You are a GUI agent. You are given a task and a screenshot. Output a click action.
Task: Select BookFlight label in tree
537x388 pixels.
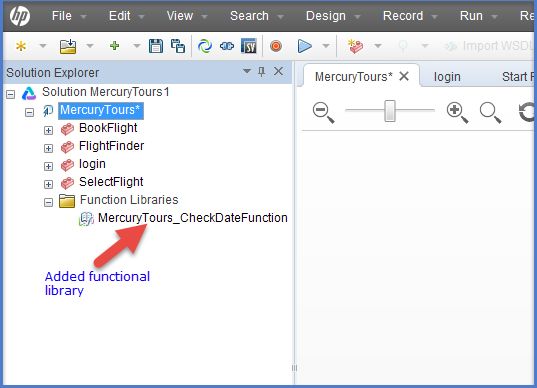click(108, 128)
